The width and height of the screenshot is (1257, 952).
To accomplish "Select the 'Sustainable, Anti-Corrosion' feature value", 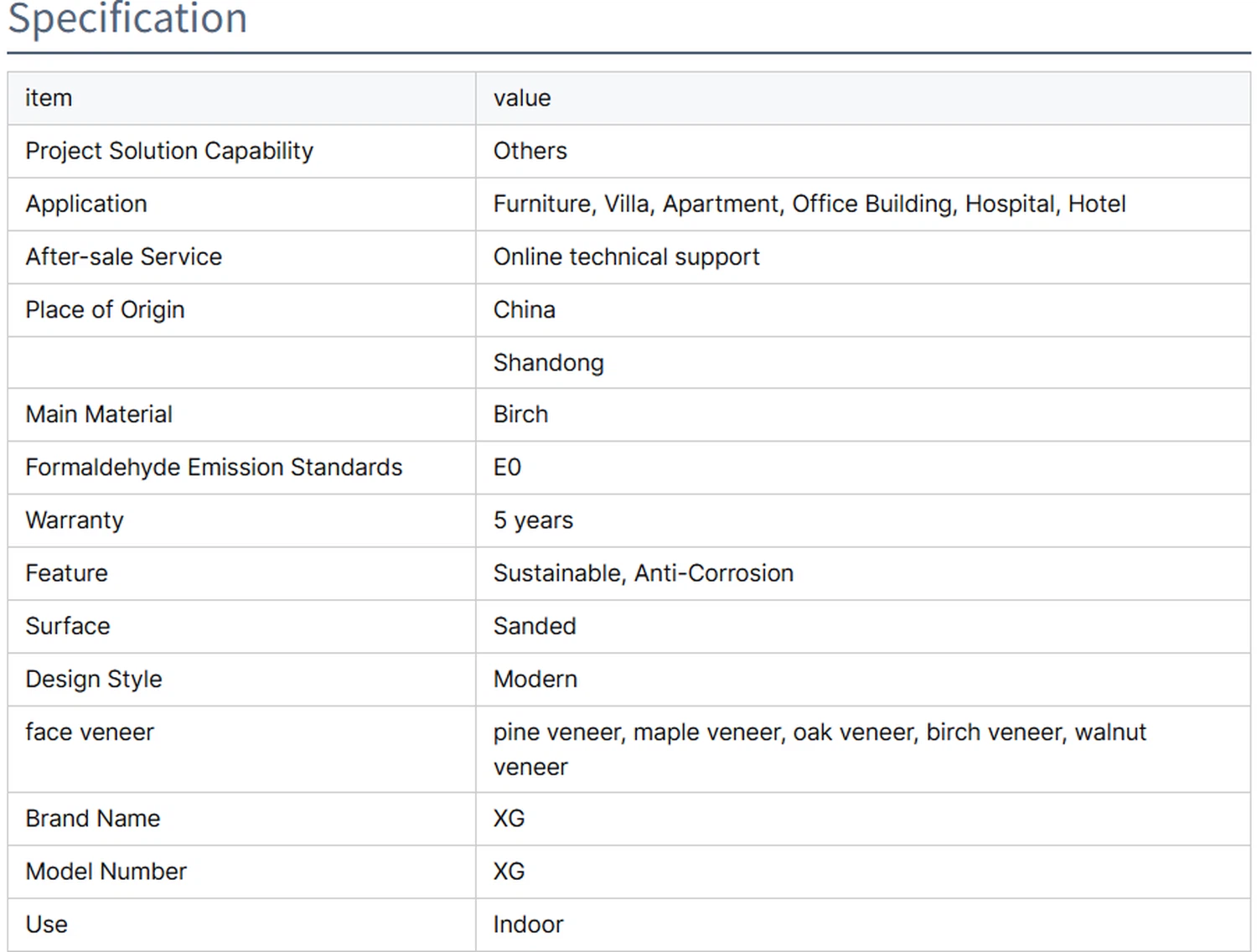I will tap(643, 573).
